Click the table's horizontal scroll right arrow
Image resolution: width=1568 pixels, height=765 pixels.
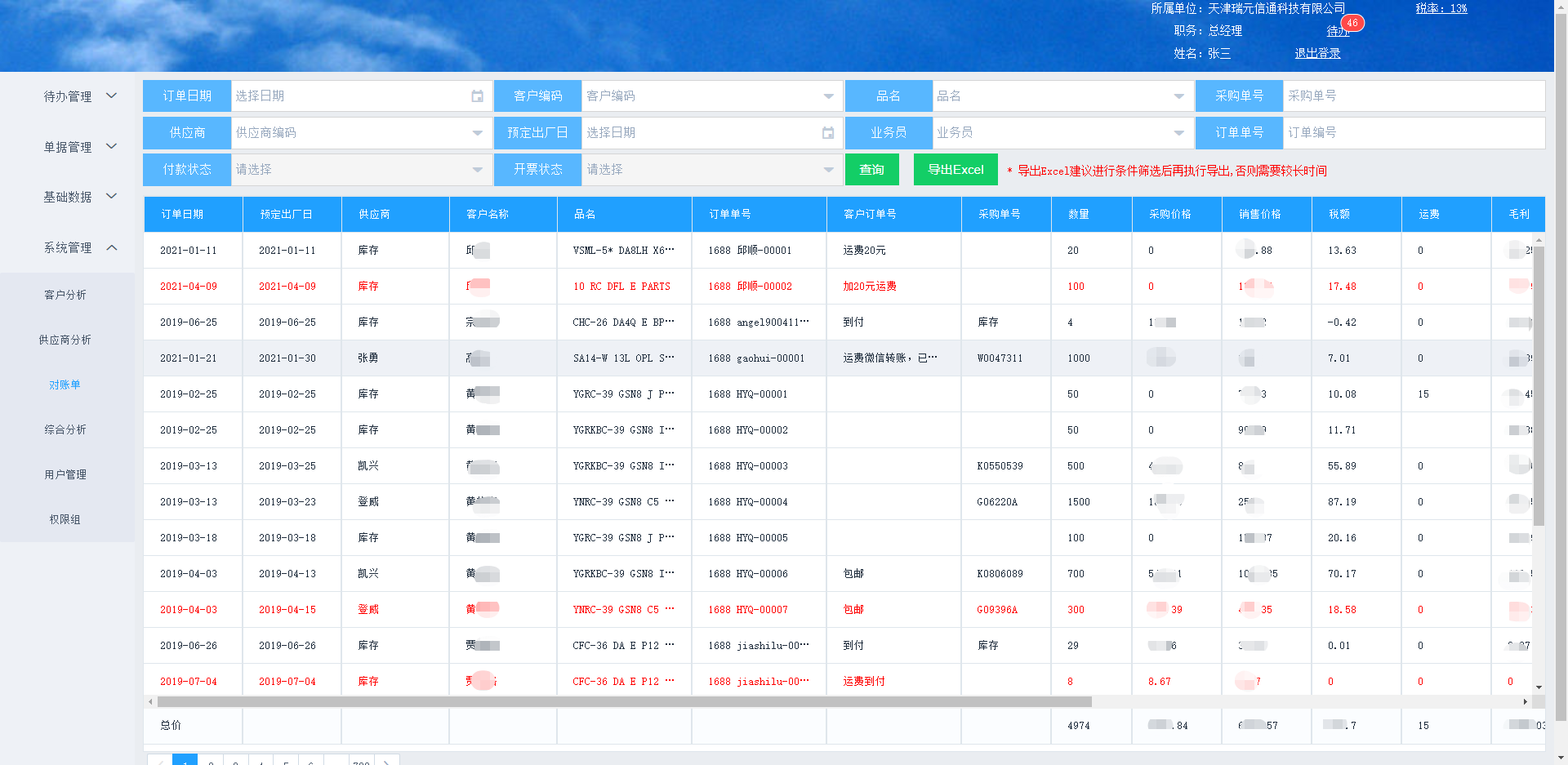tap(1525, 702)
